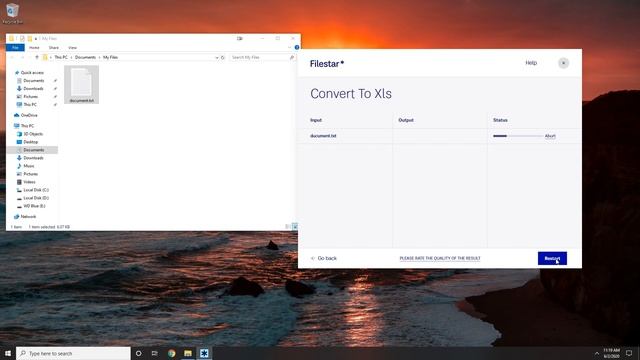Click the Status column header

pos(500,120)
